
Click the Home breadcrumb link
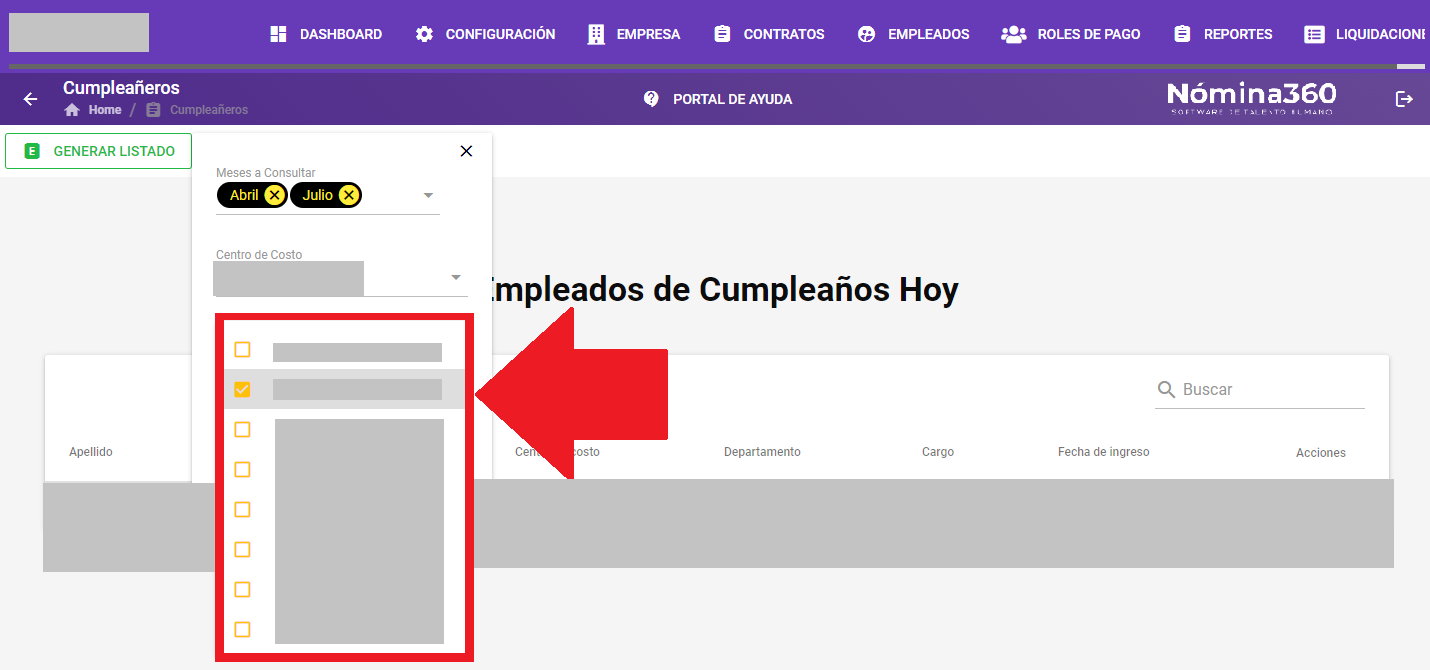pos(105,110)
